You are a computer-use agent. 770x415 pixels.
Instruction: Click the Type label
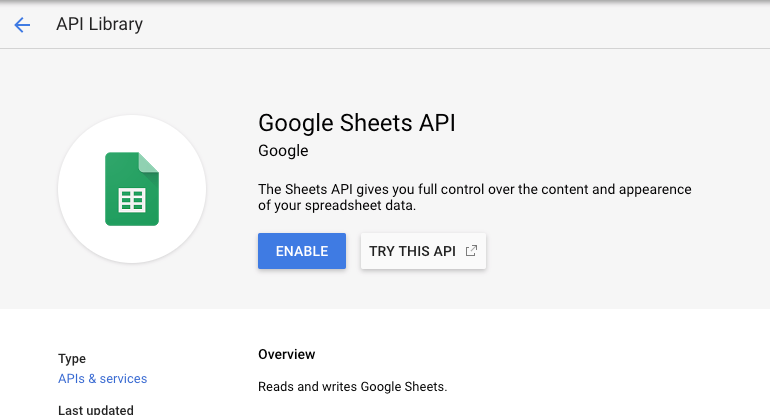point(72,359)
